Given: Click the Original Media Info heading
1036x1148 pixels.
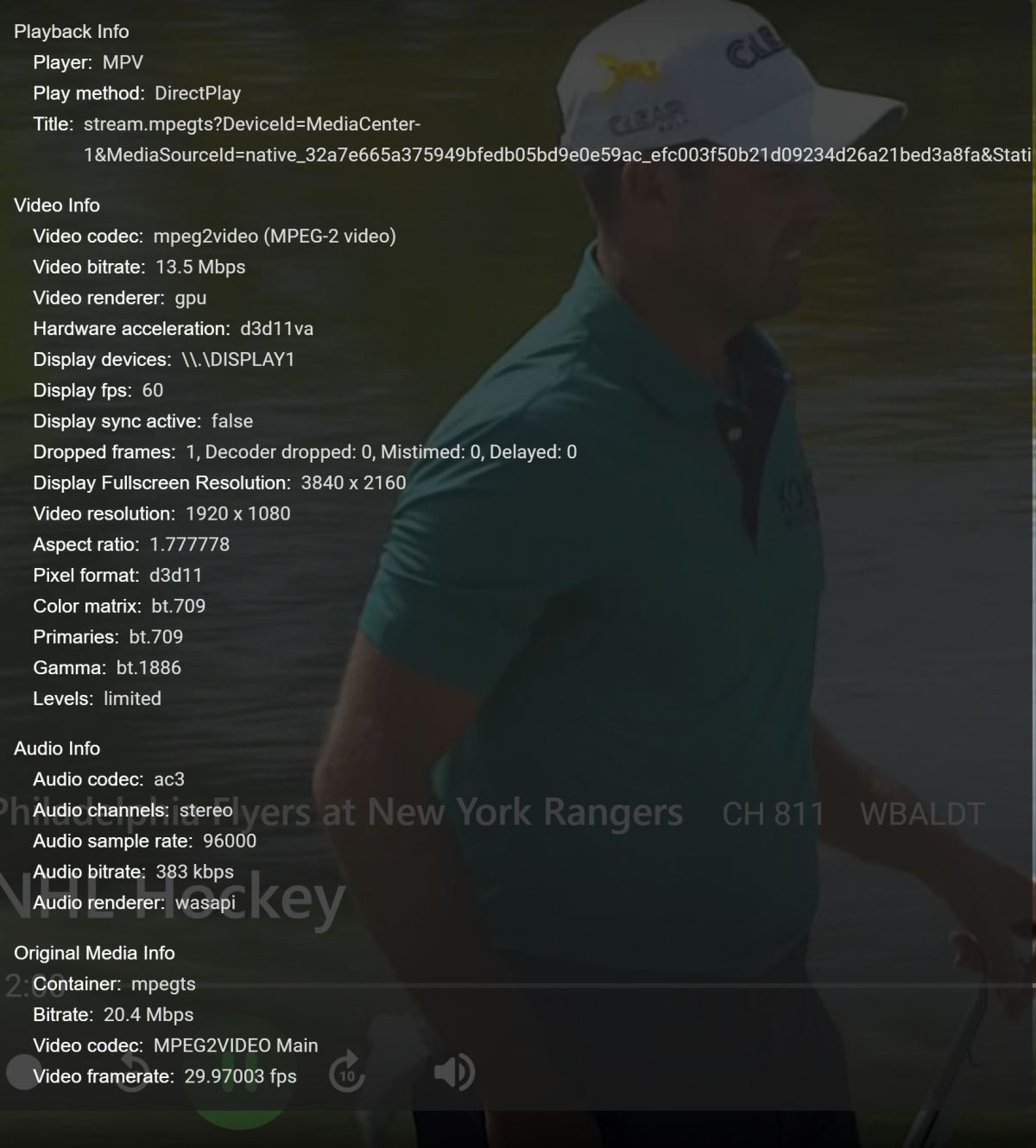Looking at the screenshot, I should (94, 953).
